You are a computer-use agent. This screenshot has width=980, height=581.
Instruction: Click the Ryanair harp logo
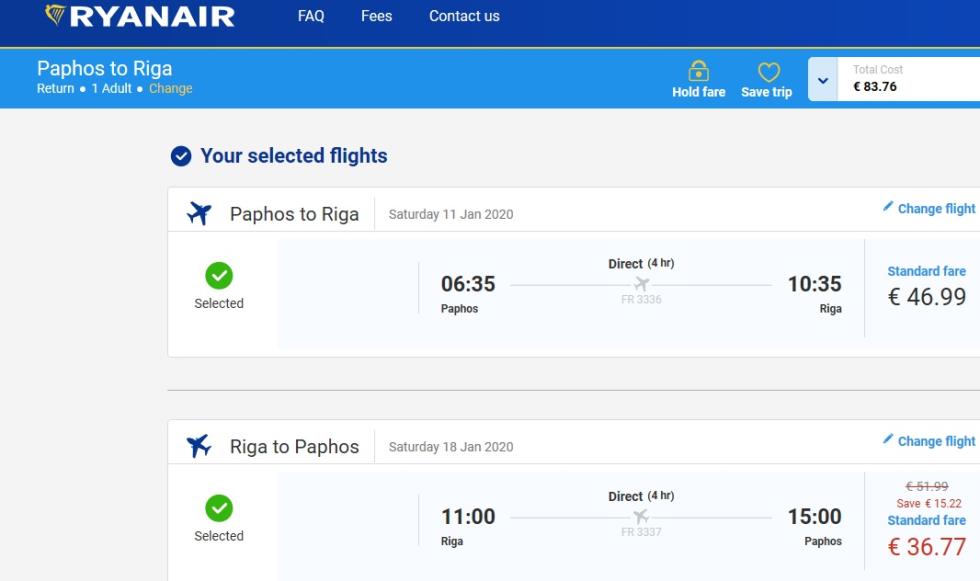55,14
